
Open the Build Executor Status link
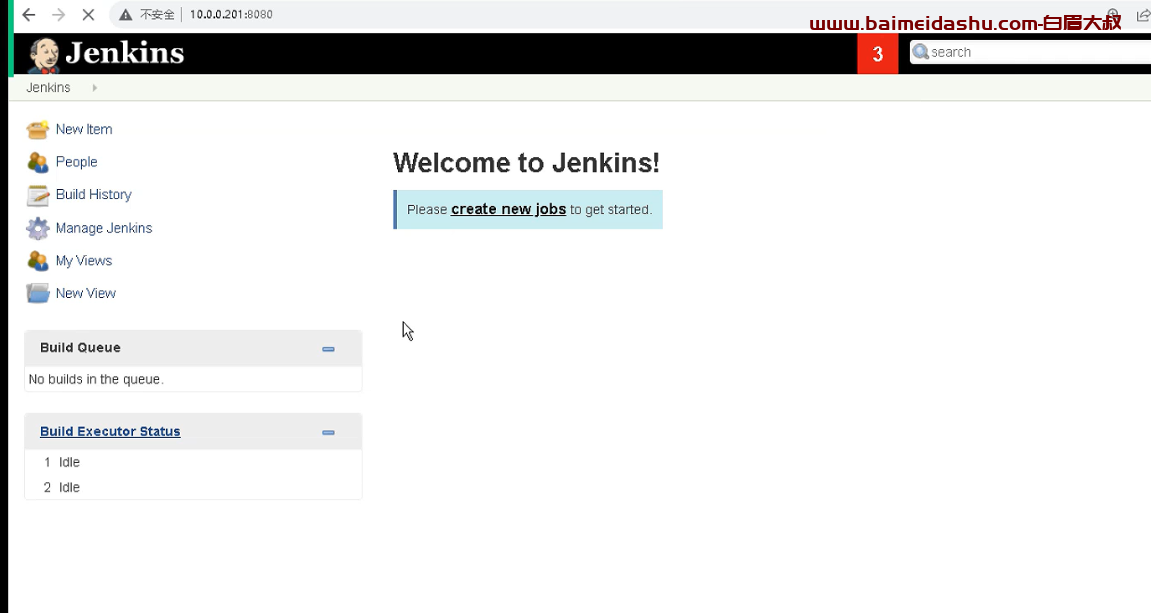click(x=110, y=432)
